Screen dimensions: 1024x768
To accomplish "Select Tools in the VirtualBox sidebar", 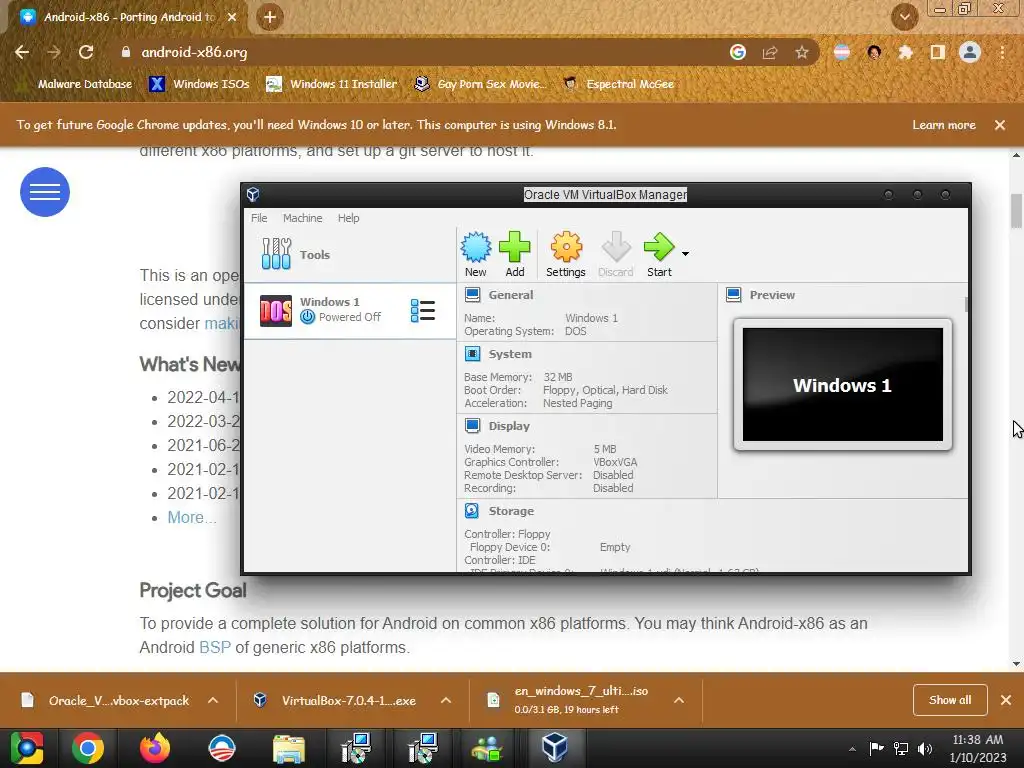I will (350, 254).
